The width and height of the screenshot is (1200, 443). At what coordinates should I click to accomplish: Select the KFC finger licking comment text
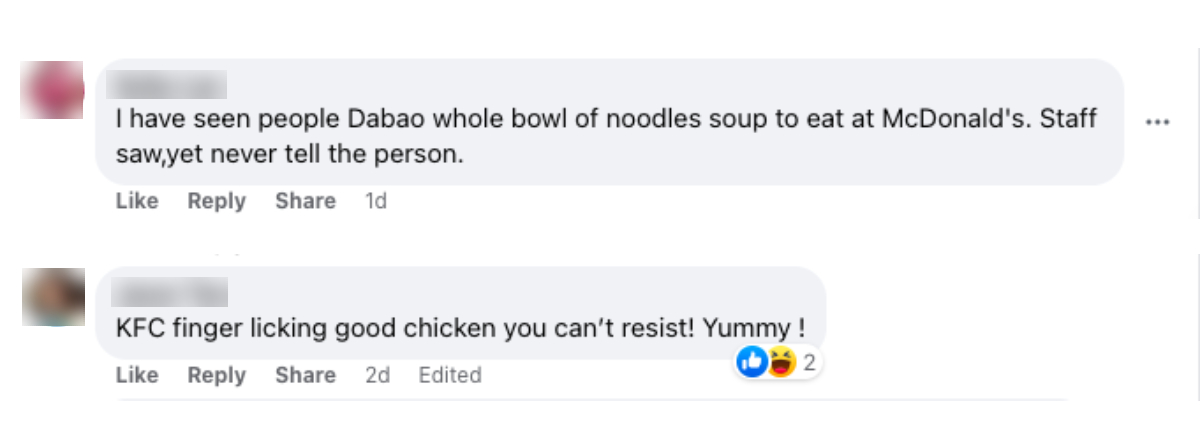462,327
